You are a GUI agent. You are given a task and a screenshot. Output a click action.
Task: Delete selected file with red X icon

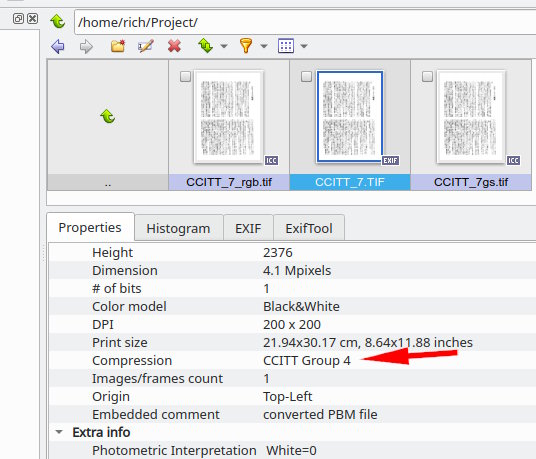click(x=174, y=46)
